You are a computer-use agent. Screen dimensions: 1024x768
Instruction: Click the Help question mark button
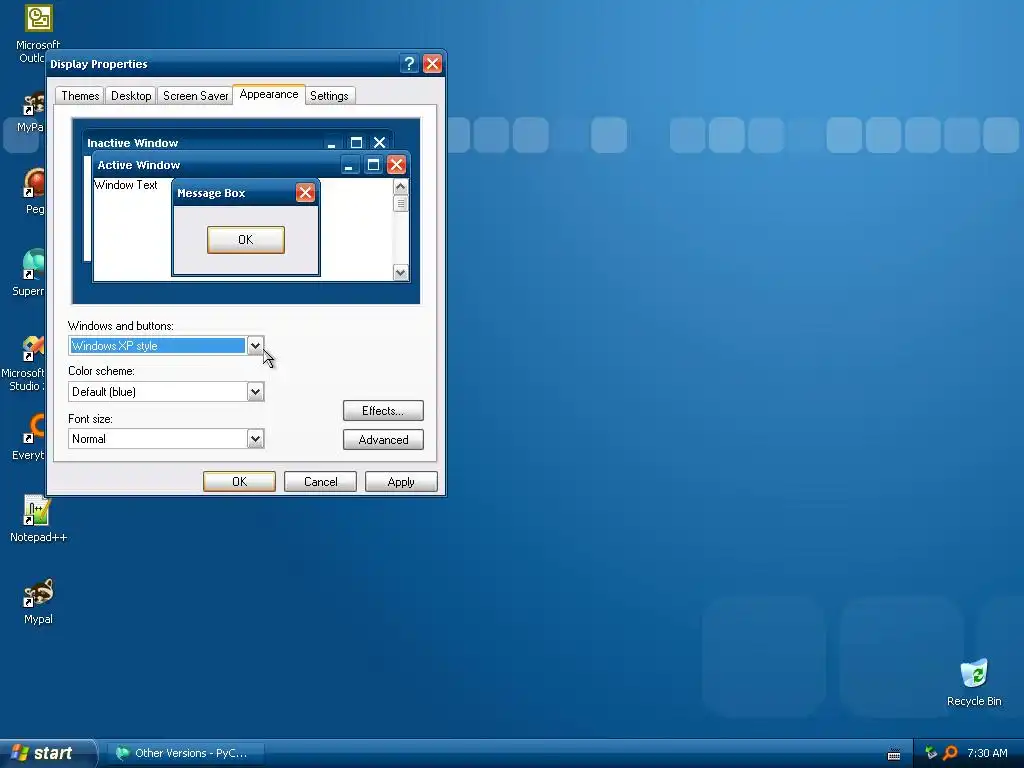[409, 64]
